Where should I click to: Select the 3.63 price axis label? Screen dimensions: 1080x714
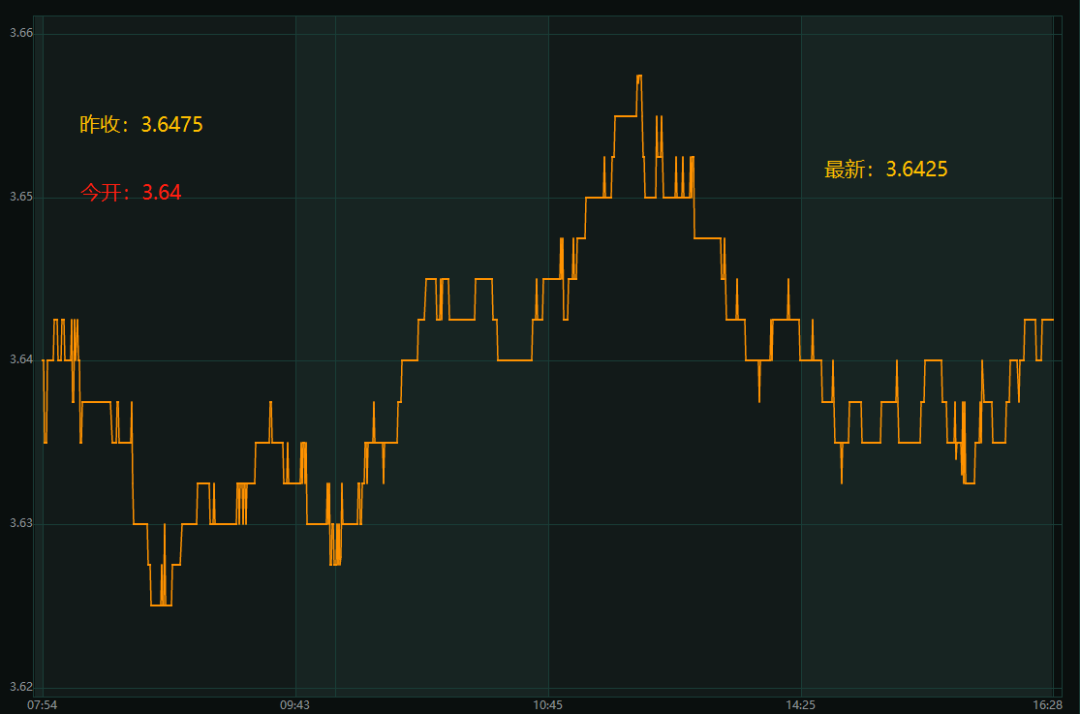coord(21,523)
